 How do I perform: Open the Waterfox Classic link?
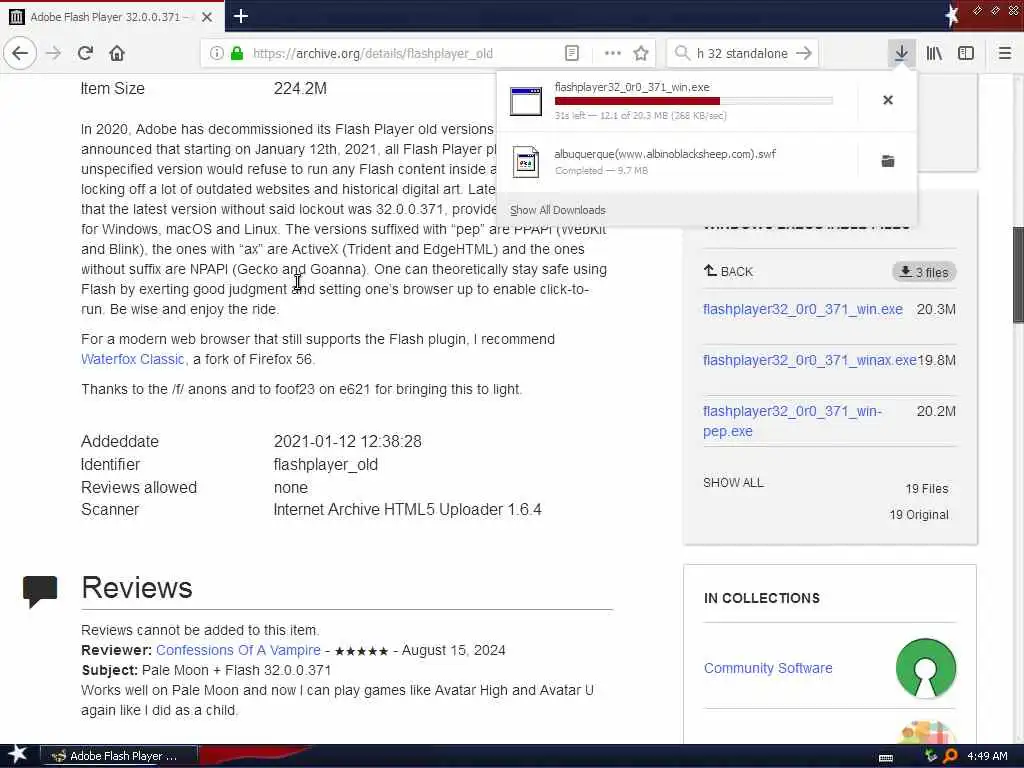click(133, 359)
